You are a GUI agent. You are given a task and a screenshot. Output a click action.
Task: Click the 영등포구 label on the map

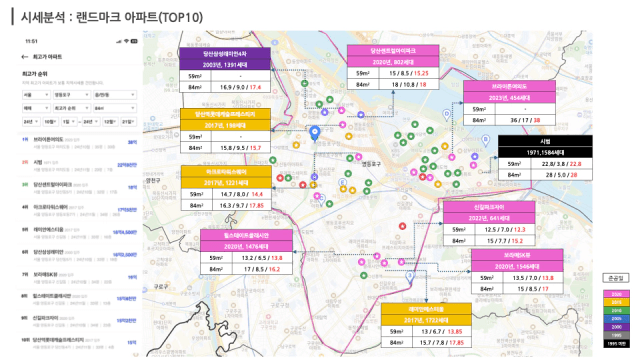[x=371, y=164]
